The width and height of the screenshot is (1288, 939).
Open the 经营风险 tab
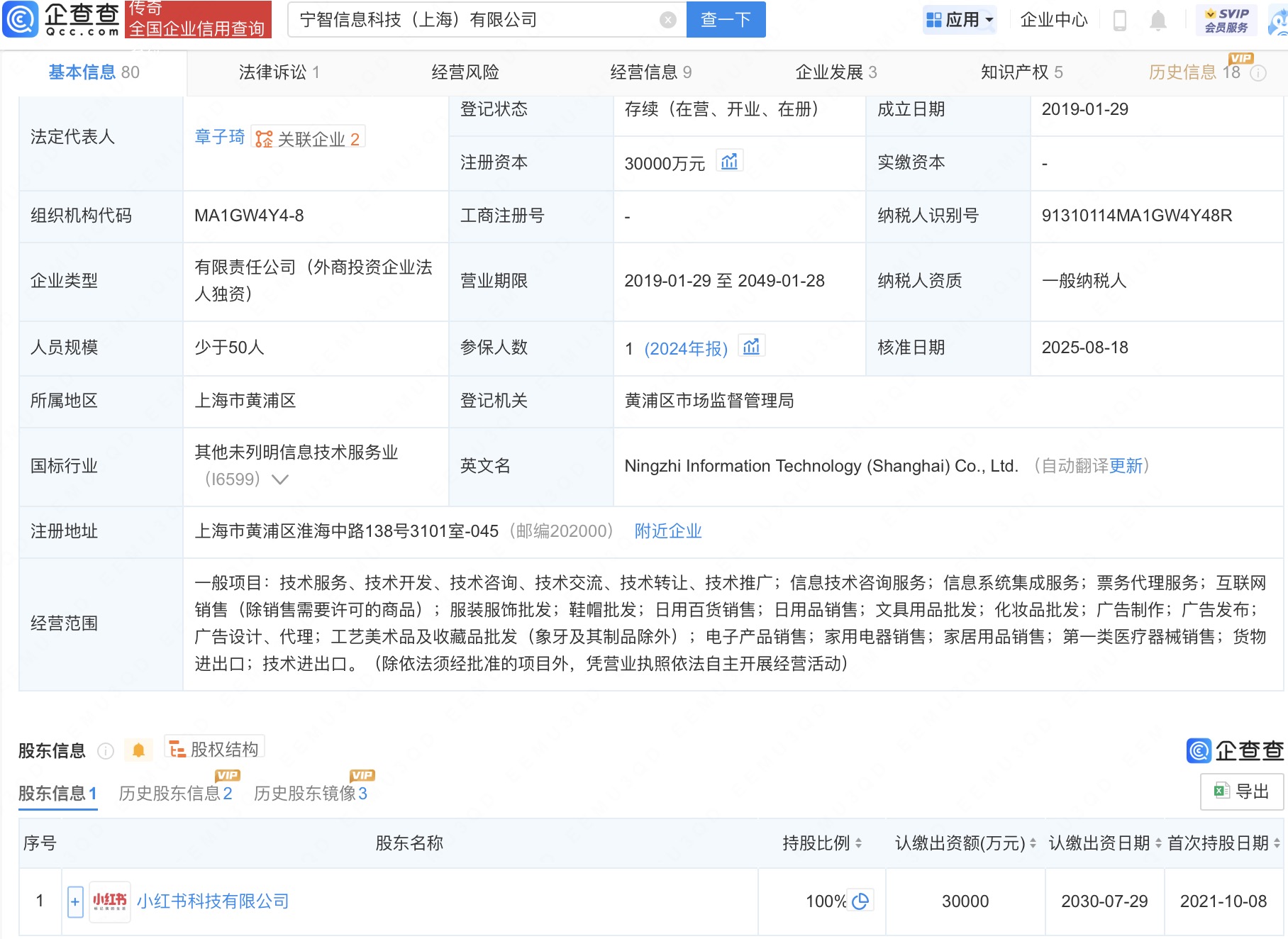[465, 72]
